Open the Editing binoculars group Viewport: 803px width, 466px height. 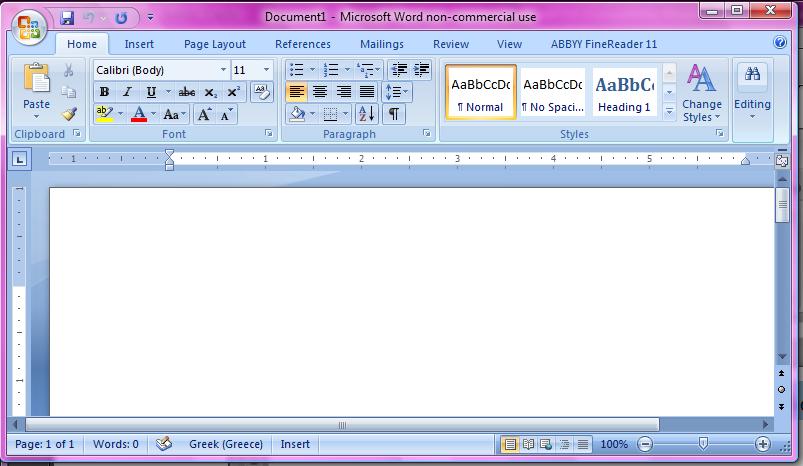pos(752,74)
